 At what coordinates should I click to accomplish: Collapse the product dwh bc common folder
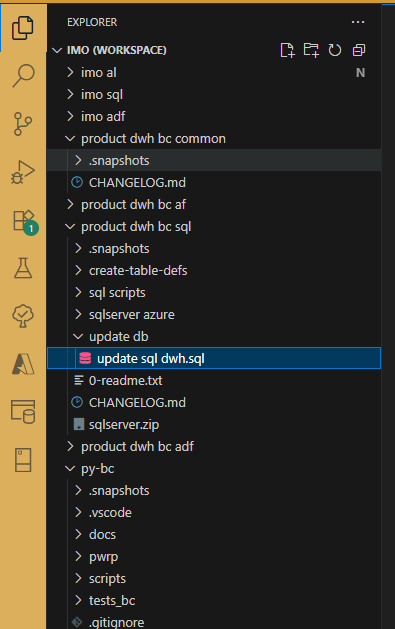click(x=70, y=138)
